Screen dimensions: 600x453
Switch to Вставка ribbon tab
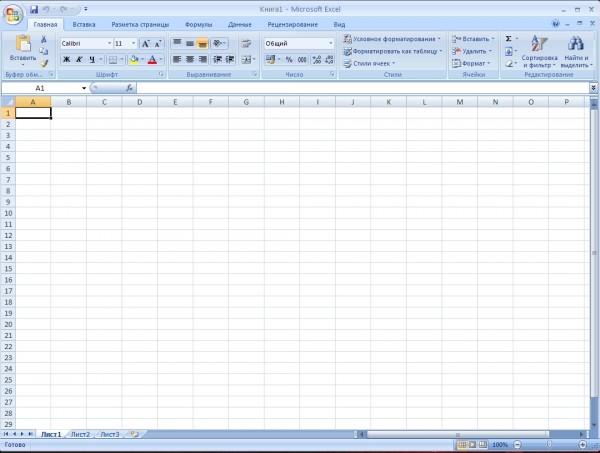(x=84, y=24)
